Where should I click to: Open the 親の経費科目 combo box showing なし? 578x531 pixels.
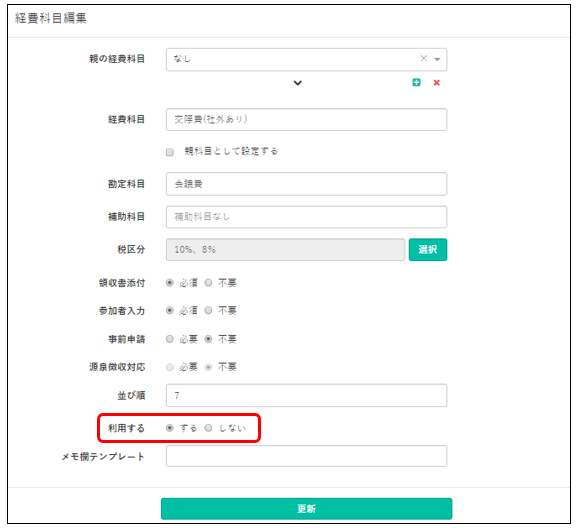pyautogui.click(x=306, y=59)
